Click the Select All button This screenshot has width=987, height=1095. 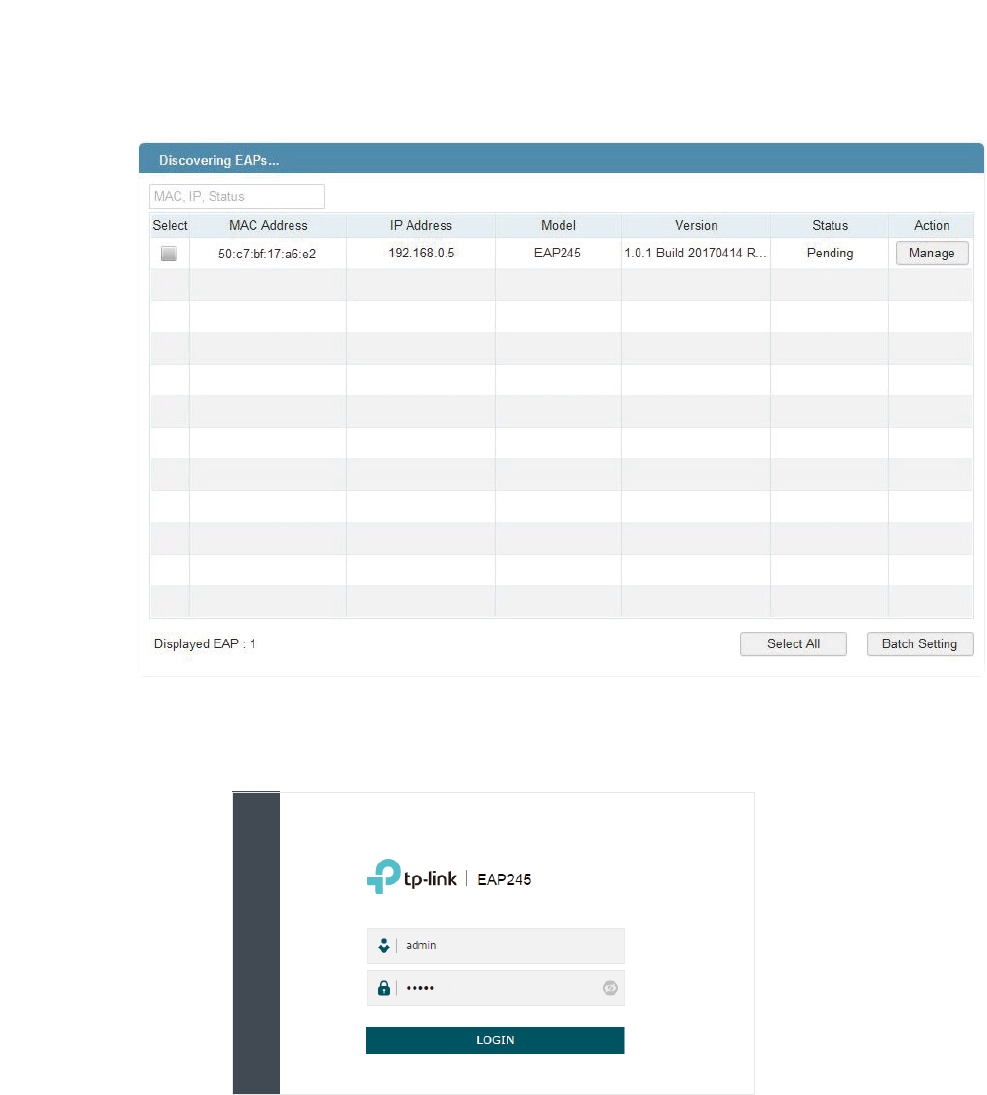click(x=793, y=644)
